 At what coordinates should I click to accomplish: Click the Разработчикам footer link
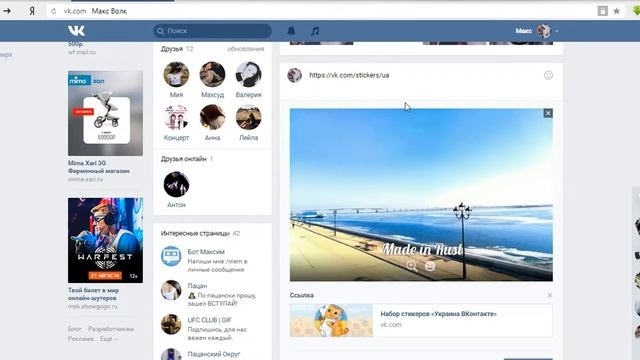tap(111, 329)
